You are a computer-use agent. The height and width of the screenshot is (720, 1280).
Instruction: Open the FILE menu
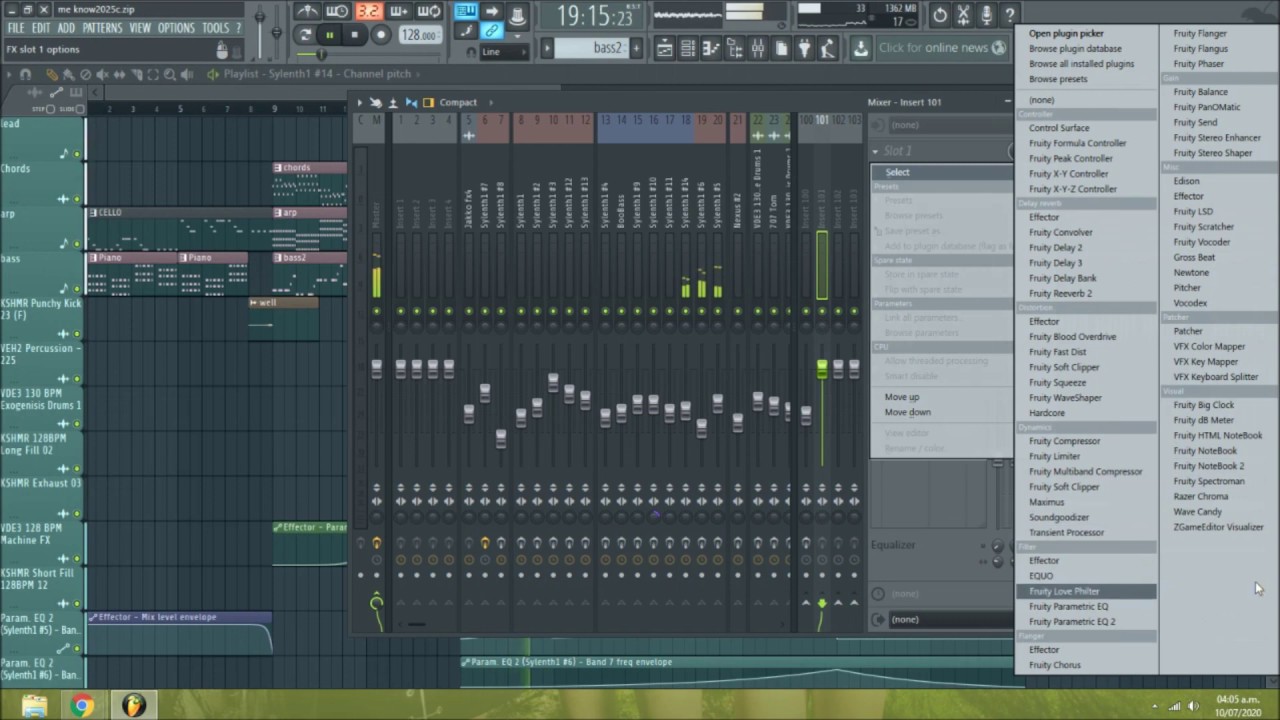click(15, 28)
